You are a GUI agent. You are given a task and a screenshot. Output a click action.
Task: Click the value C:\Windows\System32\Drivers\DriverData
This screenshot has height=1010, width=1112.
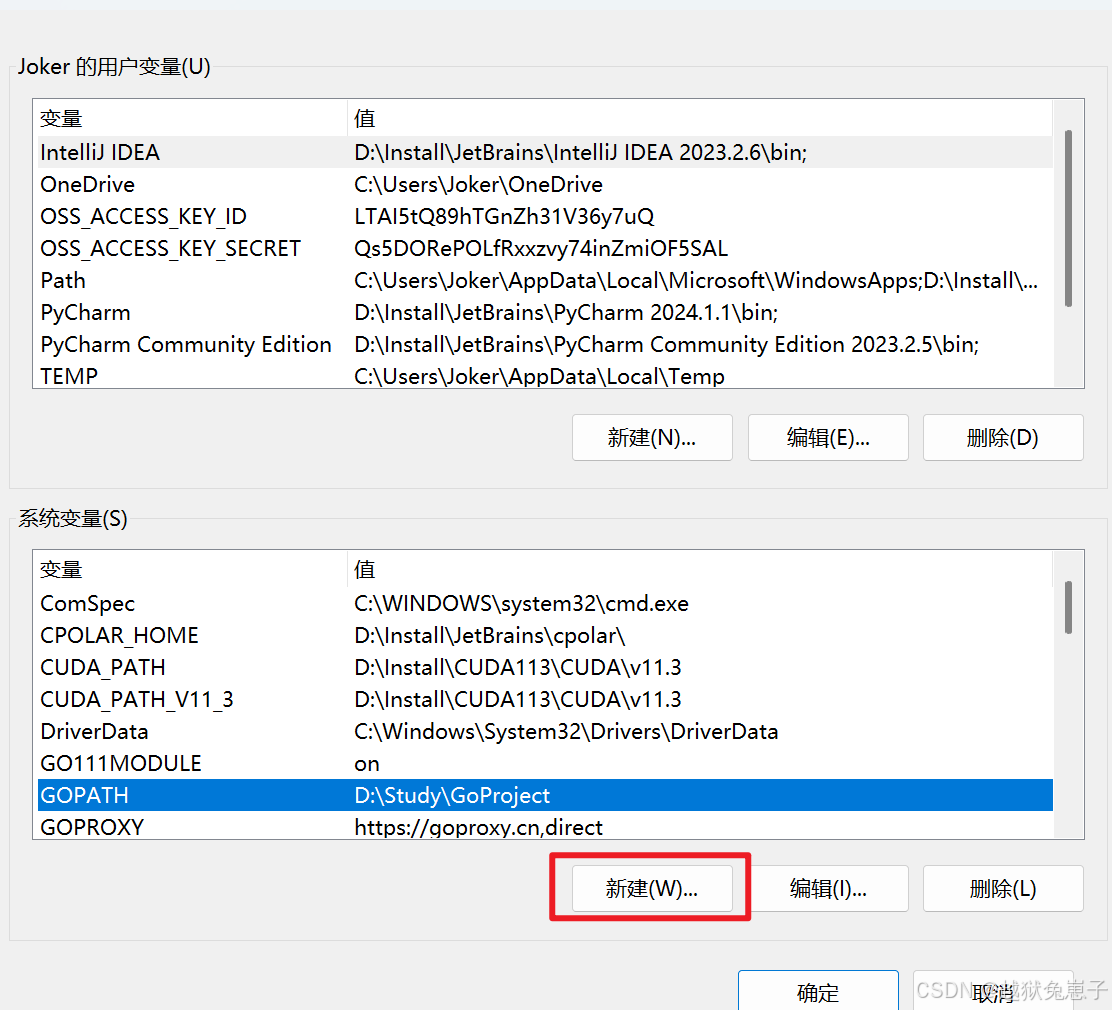click(x=566, y=731)
